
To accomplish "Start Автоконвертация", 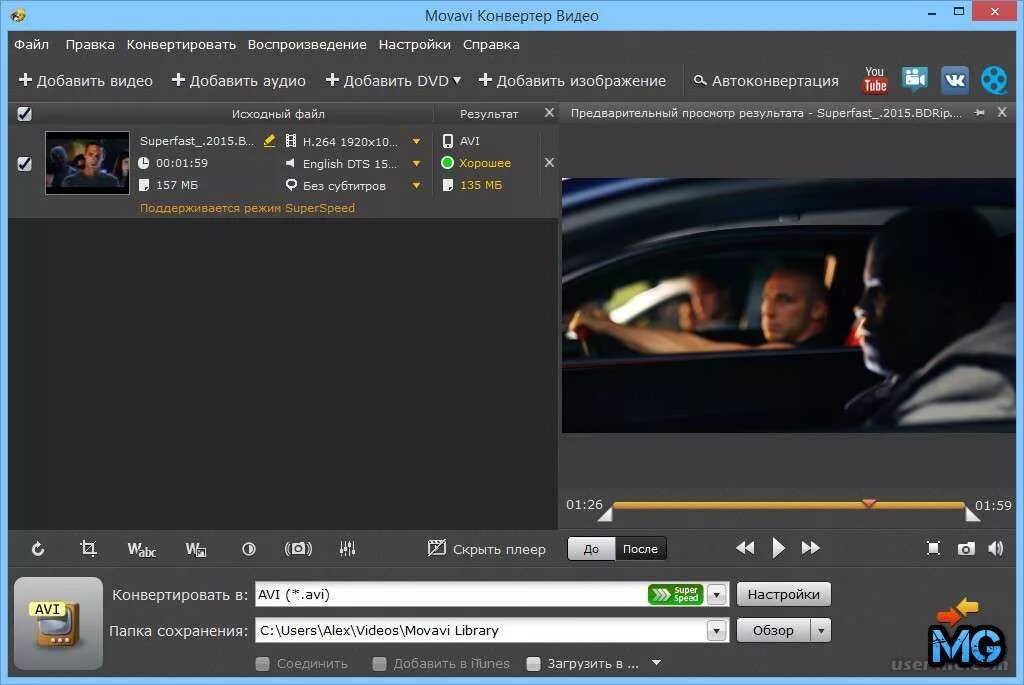I will (765, 80).
